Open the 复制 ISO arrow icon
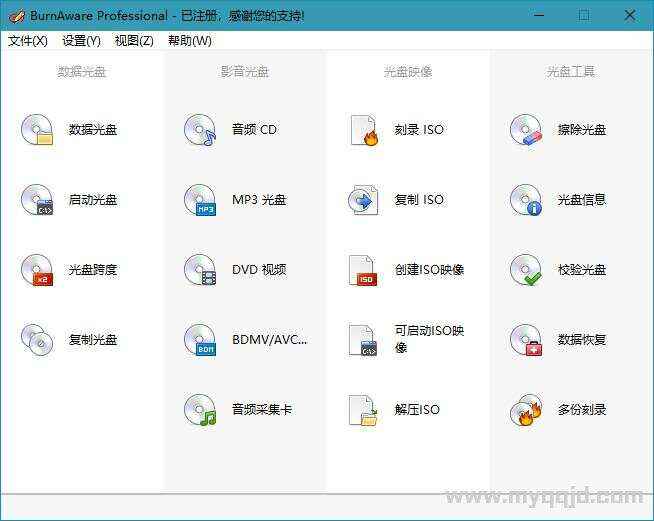Image resolution: width=654 pixels, height=521 pixels. click(363, 200)
